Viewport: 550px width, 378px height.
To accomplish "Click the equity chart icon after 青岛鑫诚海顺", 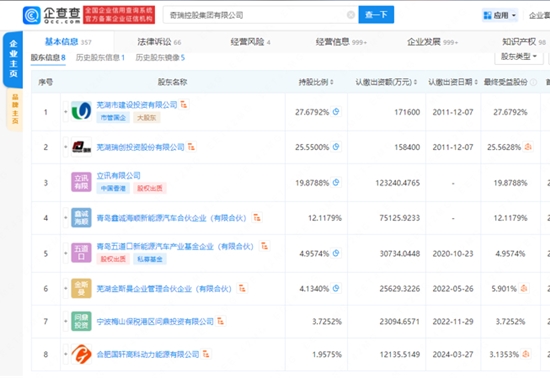I will tap(257, 217).
